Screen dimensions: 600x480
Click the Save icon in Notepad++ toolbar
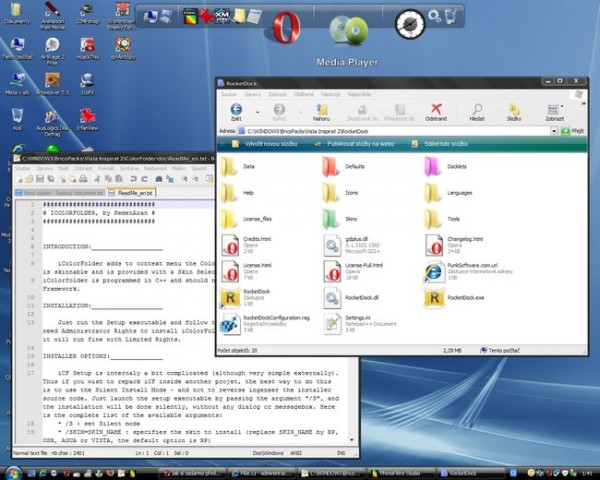[x=40, y=179]
